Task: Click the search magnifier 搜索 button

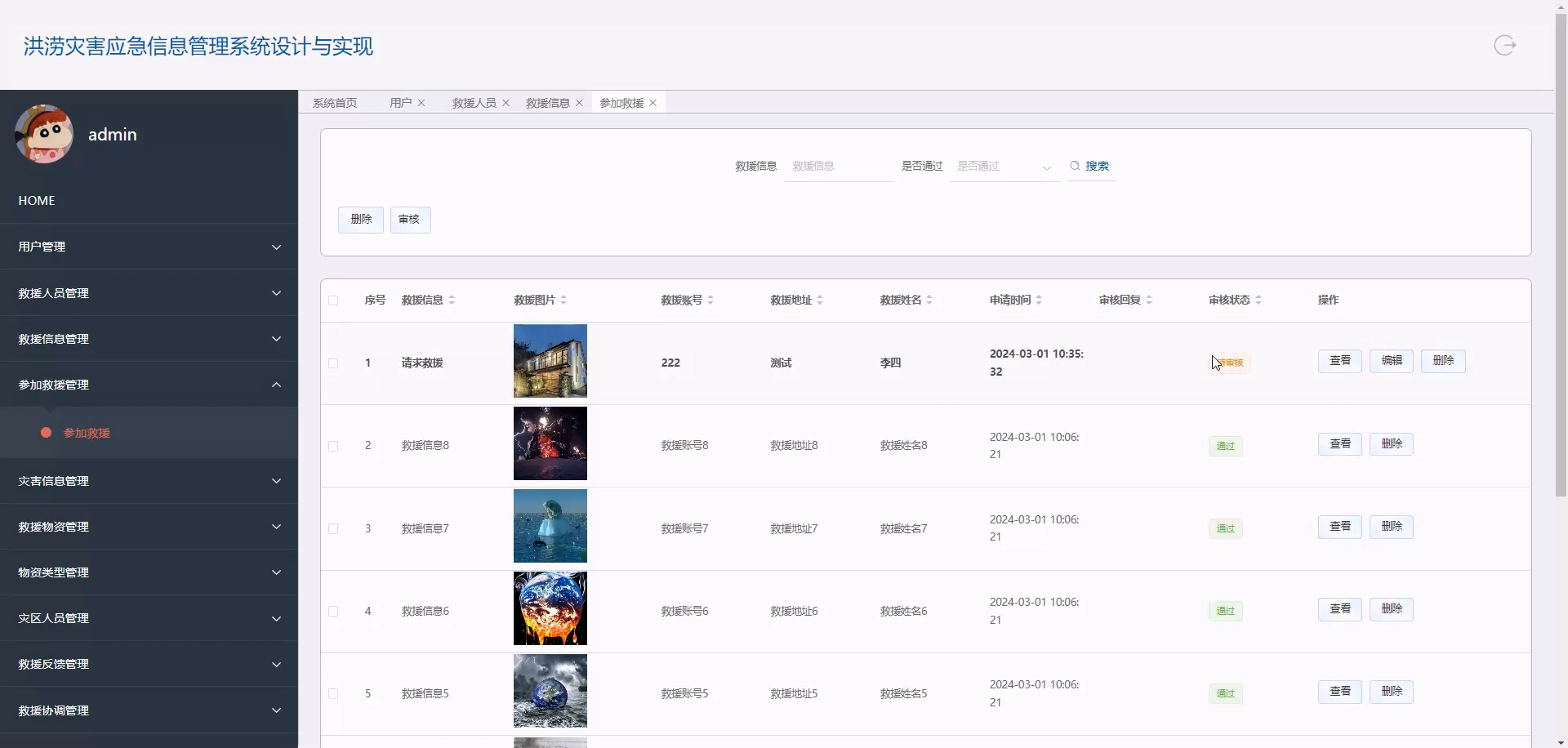Action: [1090, 166]
